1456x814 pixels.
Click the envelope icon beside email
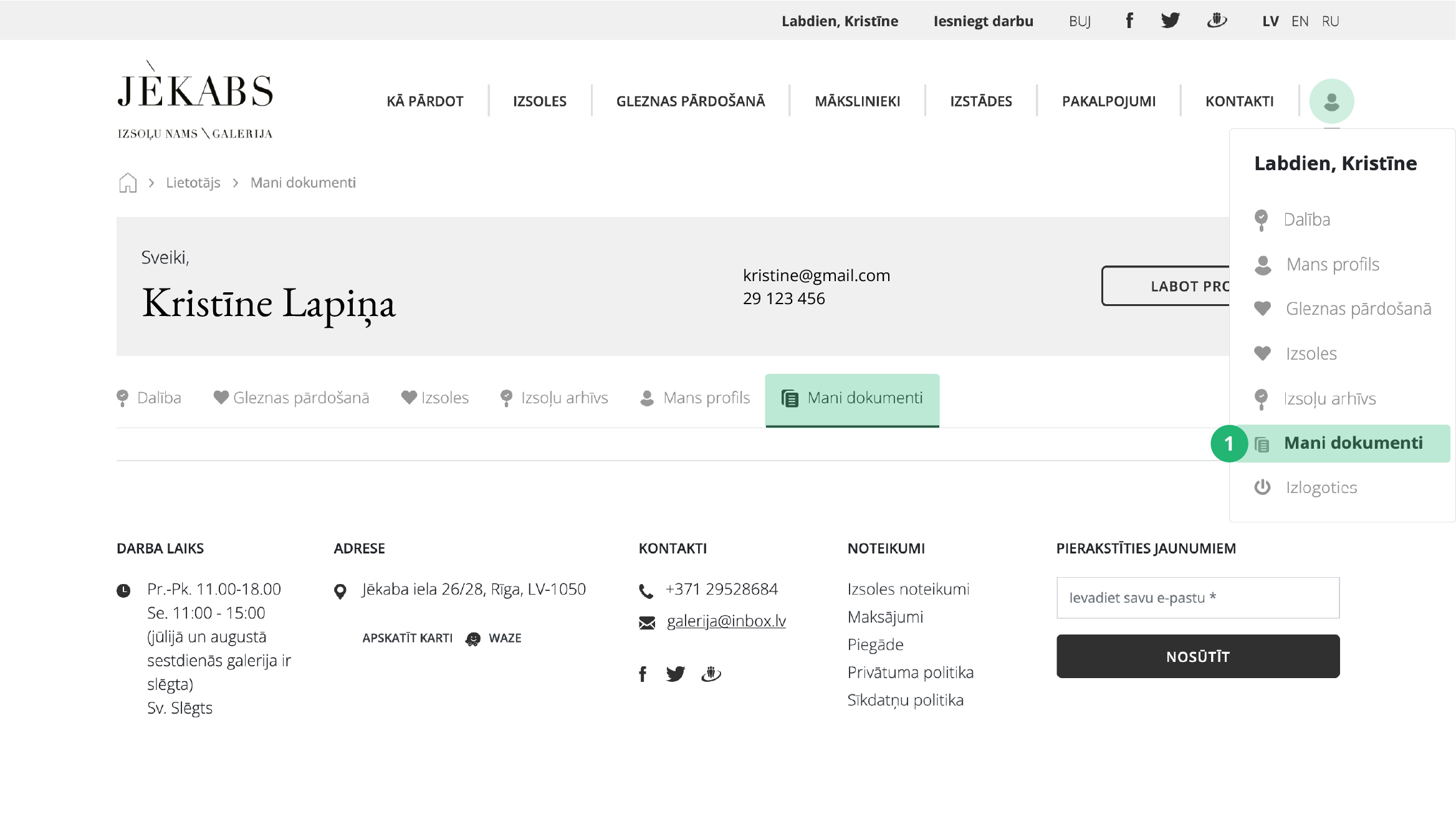coord(647,623)
